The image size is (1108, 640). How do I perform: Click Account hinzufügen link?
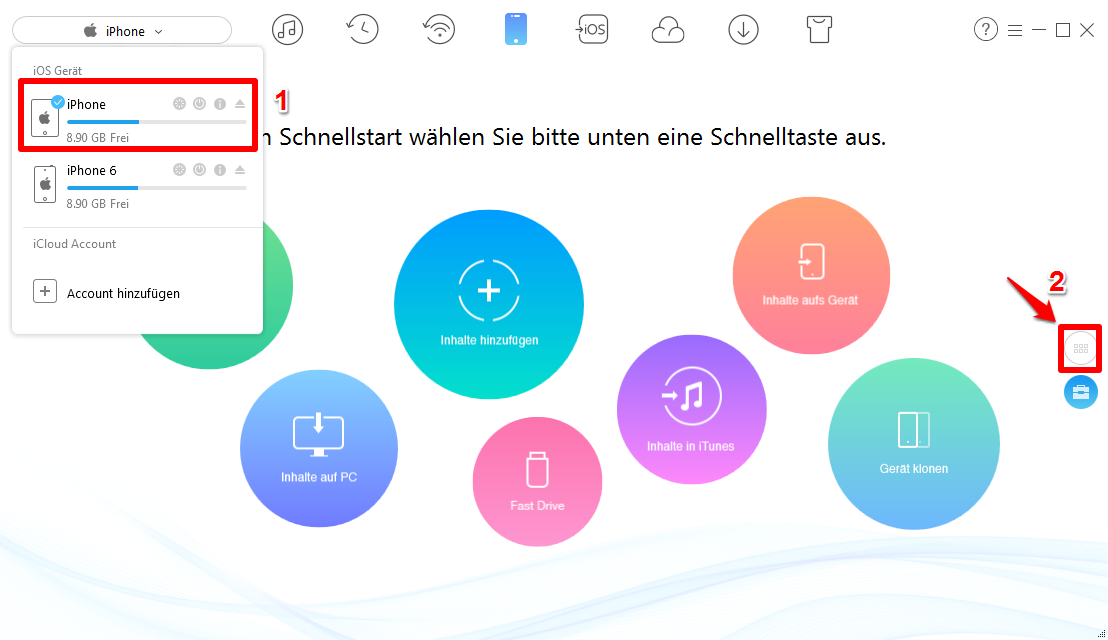coord(123,293)
